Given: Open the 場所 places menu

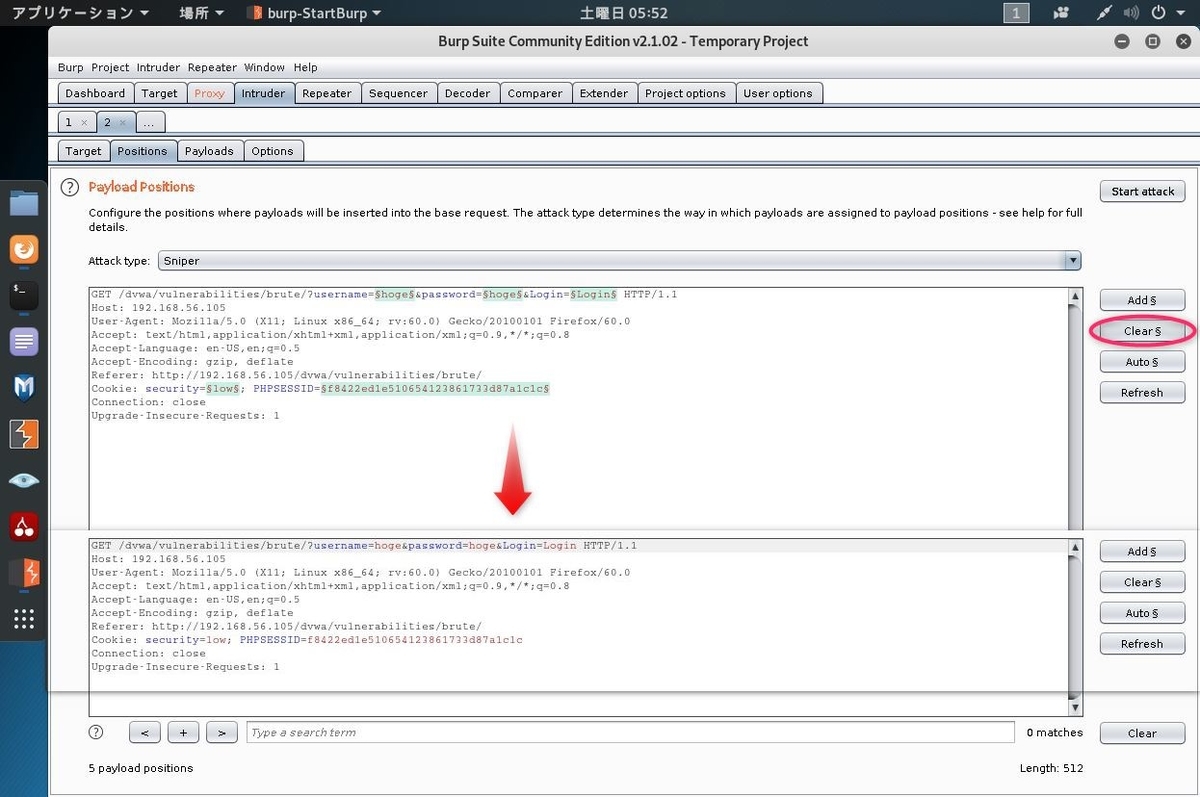Looking at the screenshot, I should pos(201,13).
